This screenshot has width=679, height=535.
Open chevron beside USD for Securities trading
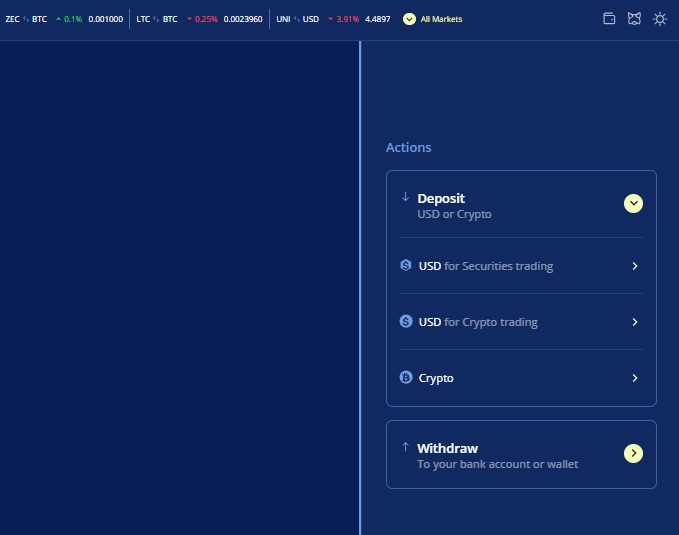click(635, 266)
